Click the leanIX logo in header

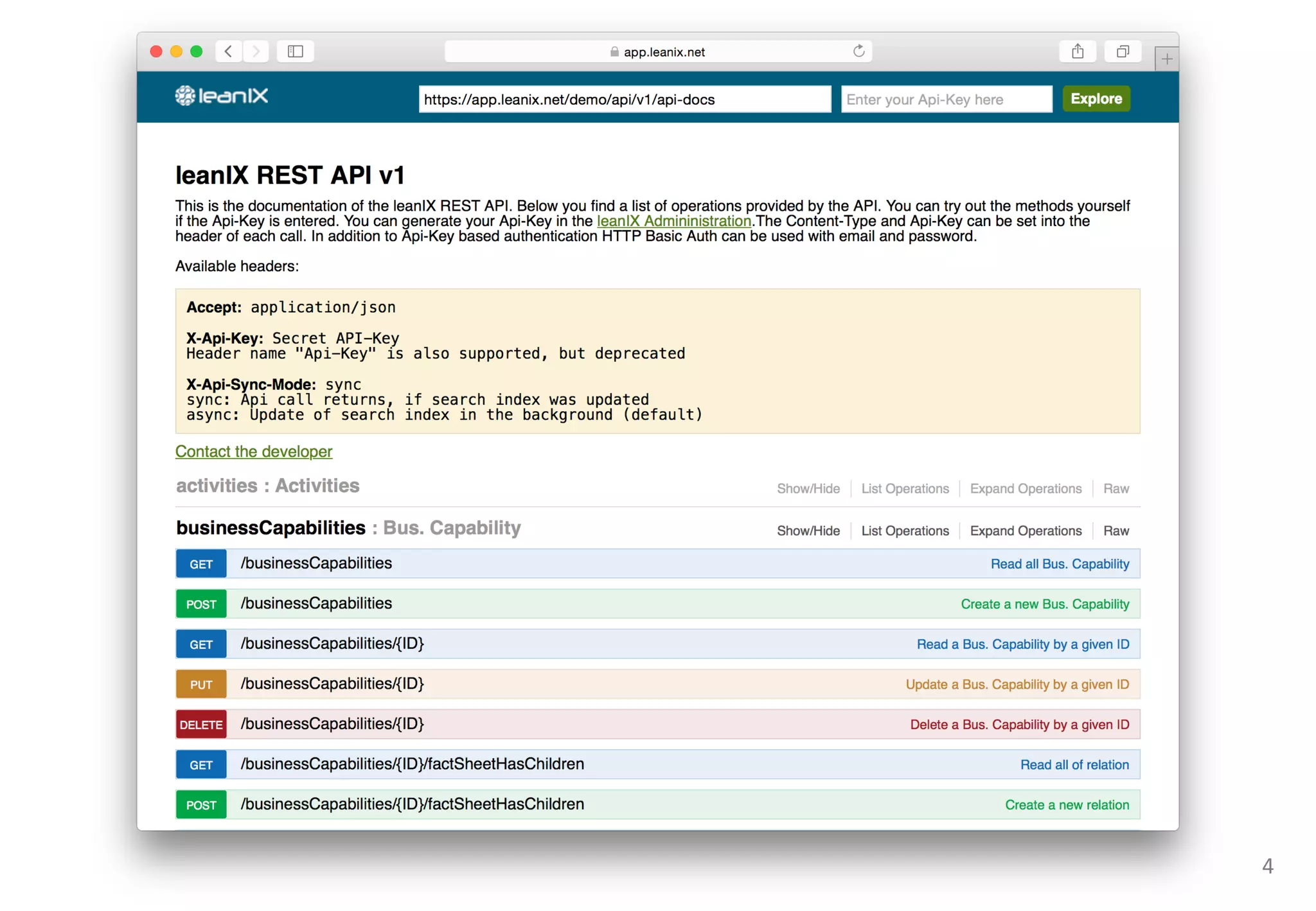point(222,96)
